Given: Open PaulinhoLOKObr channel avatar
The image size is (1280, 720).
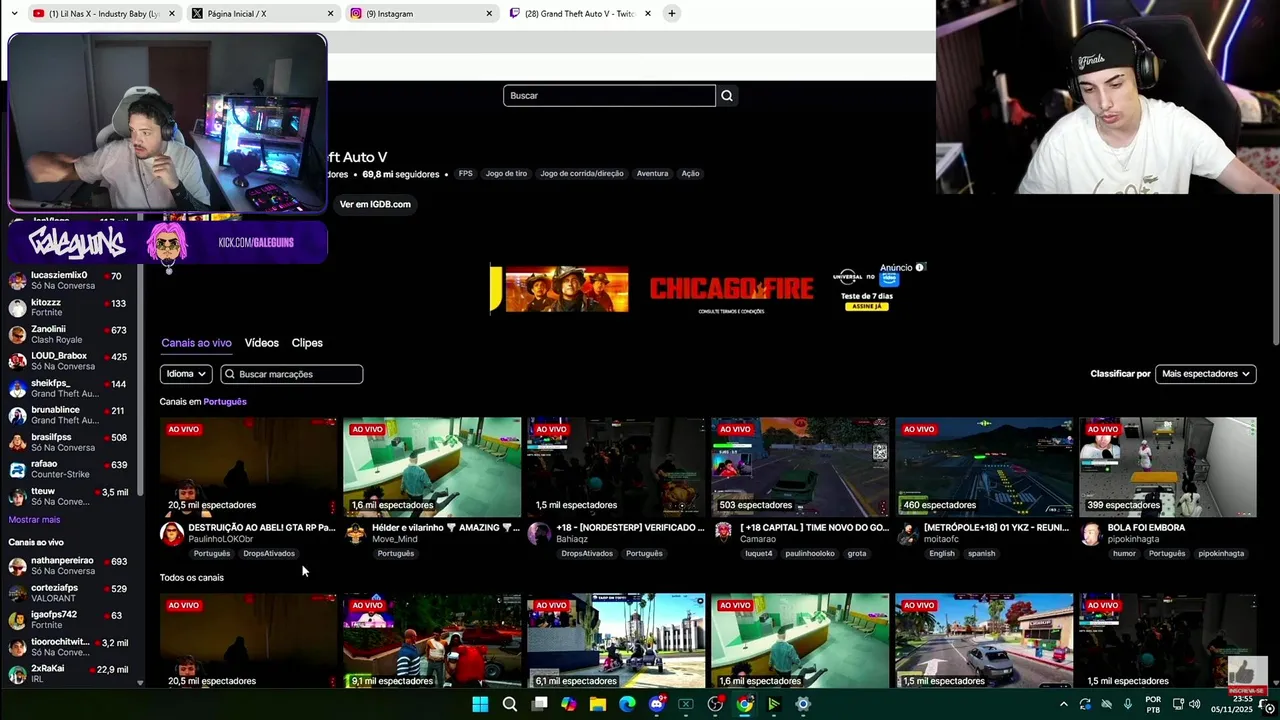Looking at the screenshot, I should click(x=172, y=533).
